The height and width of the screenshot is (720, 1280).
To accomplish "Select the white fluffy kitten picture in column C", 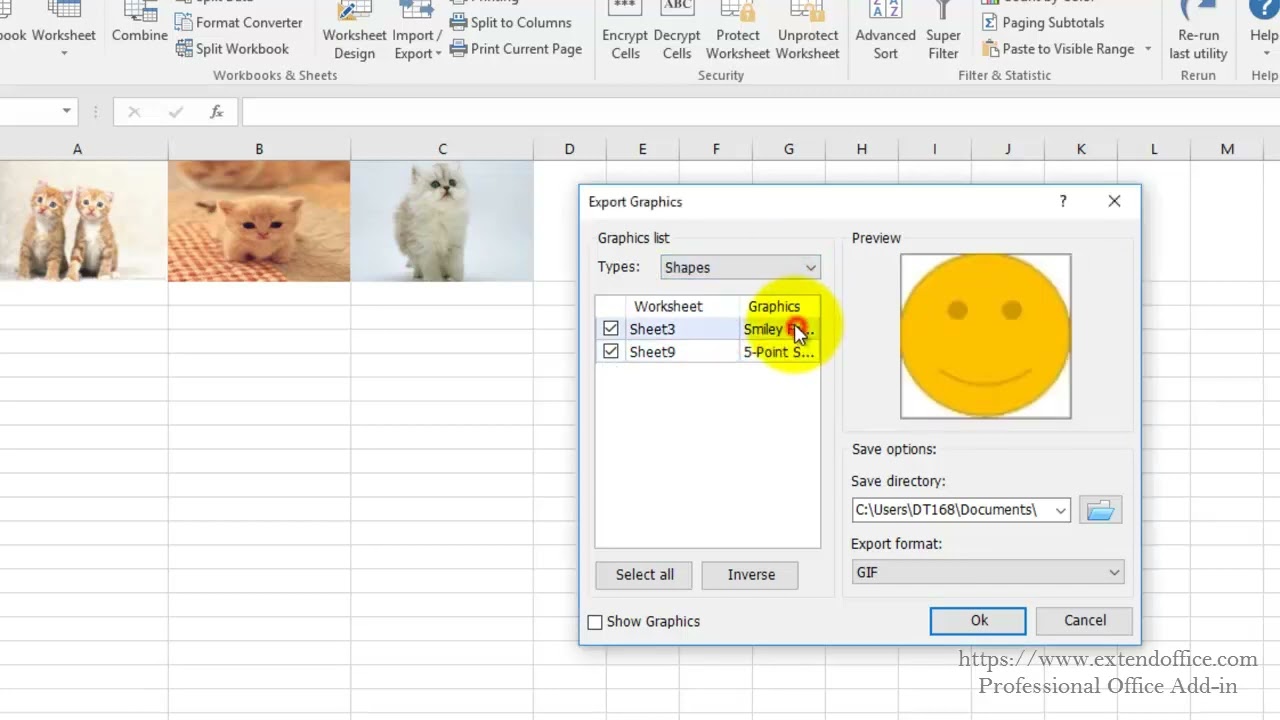I will click(x=442, y=221).
